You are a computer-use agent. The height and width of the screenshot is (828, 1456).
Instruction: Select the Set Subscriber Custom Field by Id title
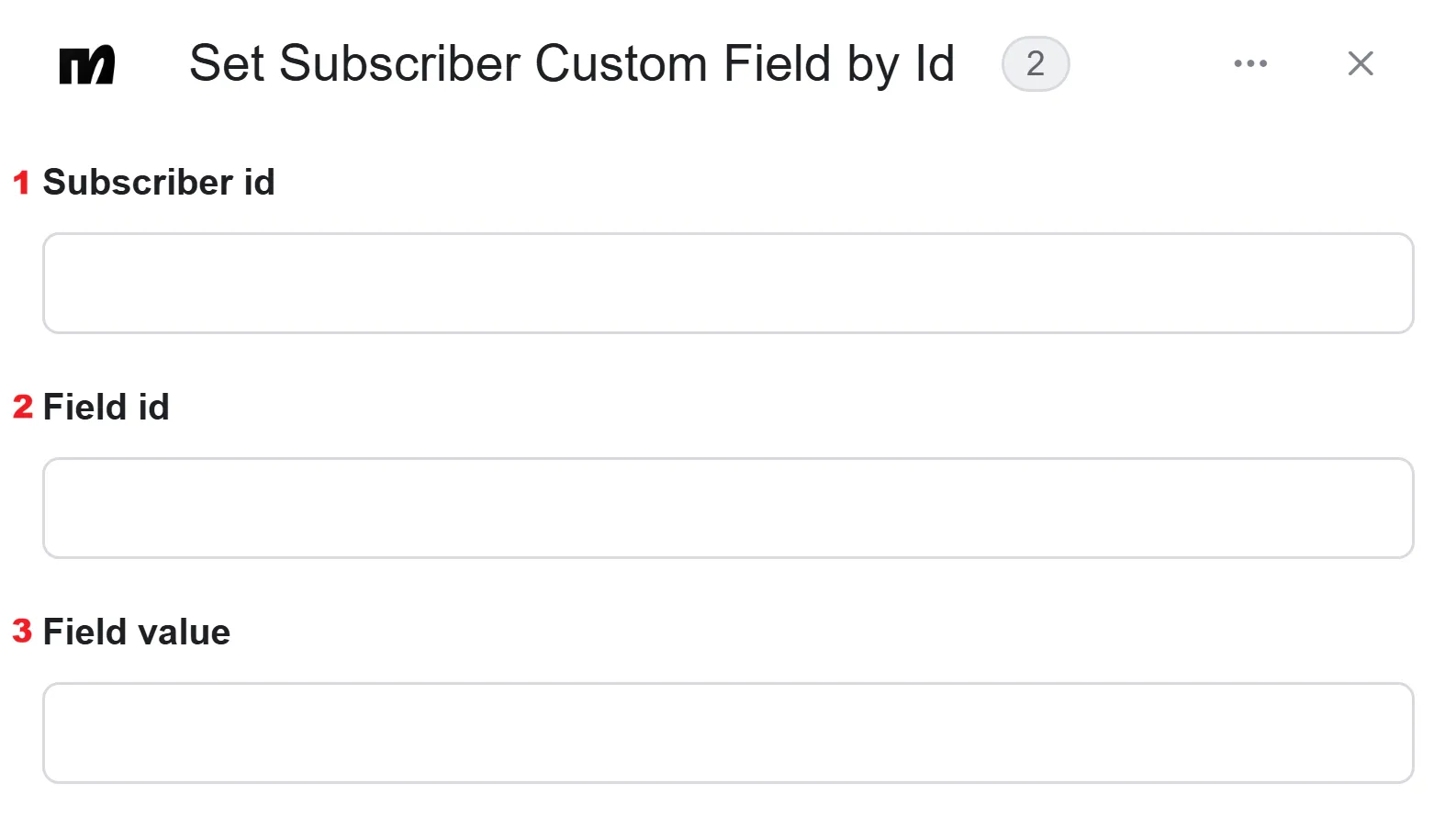coord(572,64)
